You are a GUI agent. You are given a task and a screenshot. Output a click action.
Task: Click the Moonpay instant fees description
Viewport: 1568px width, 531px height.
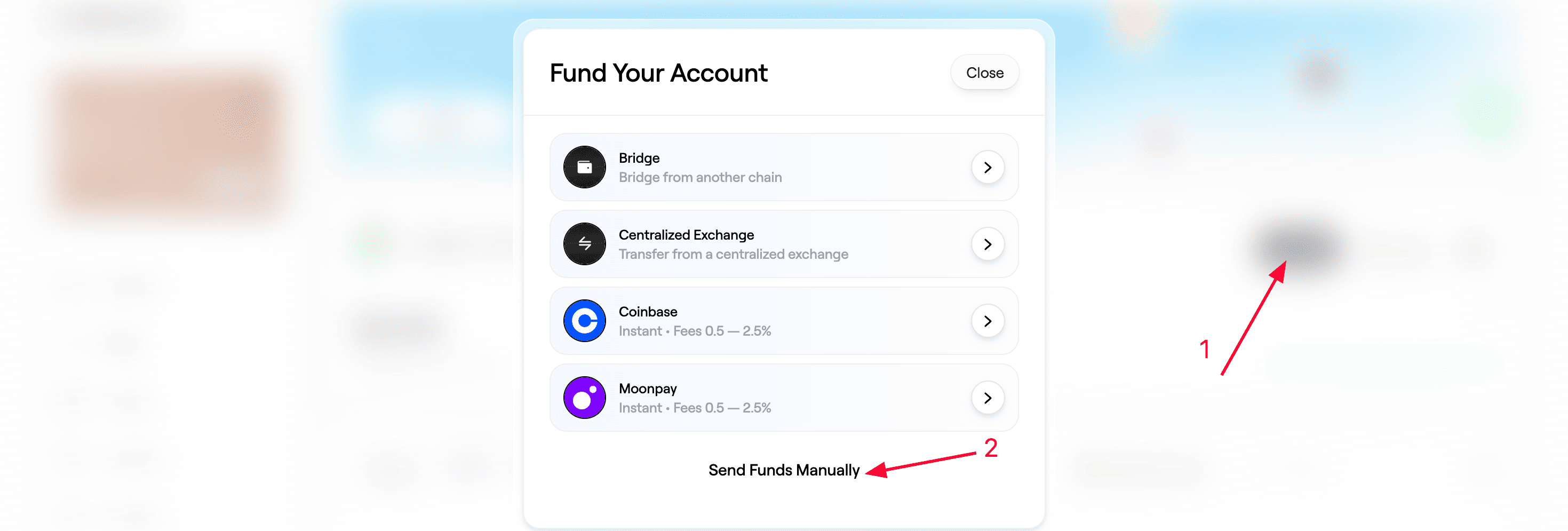click(695, 407)
